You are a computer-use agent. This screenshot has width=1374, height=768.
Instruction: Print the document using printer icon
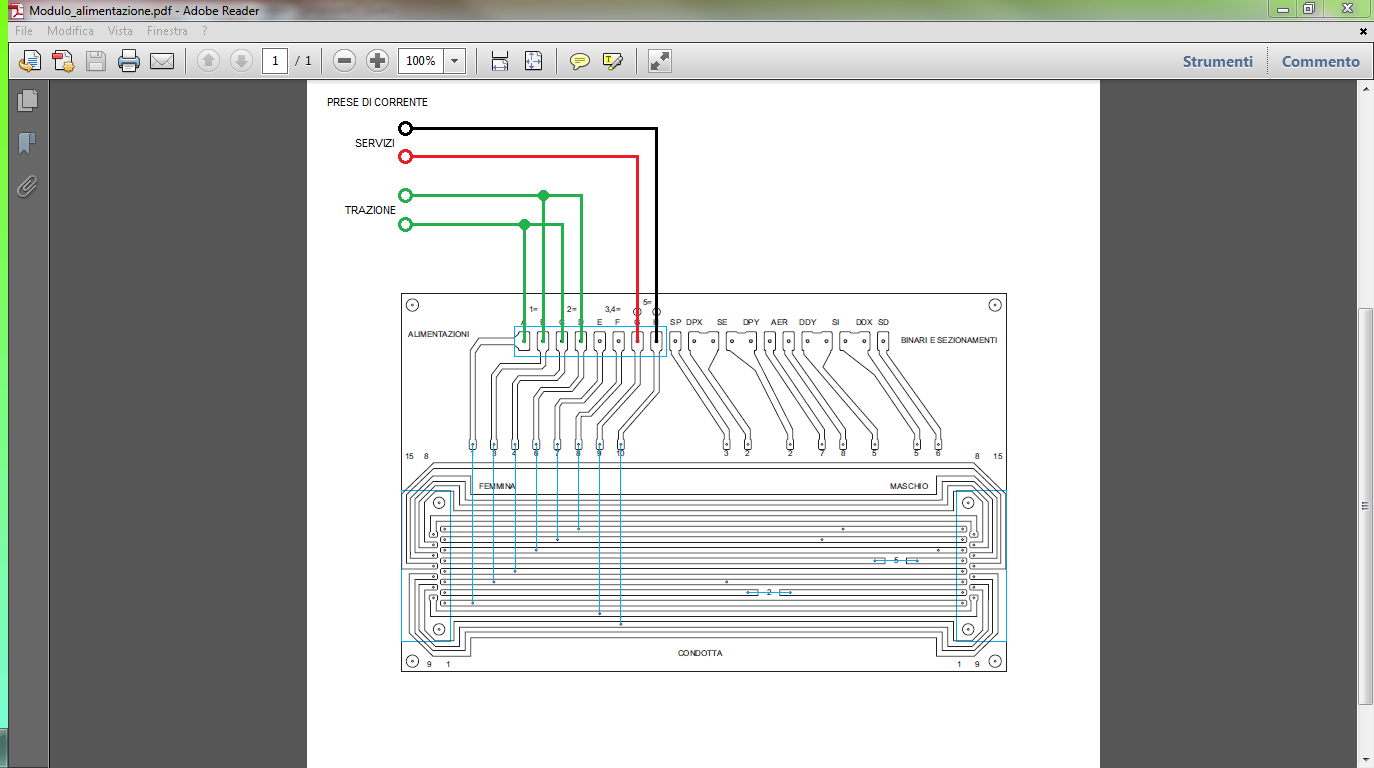point(129,61)
